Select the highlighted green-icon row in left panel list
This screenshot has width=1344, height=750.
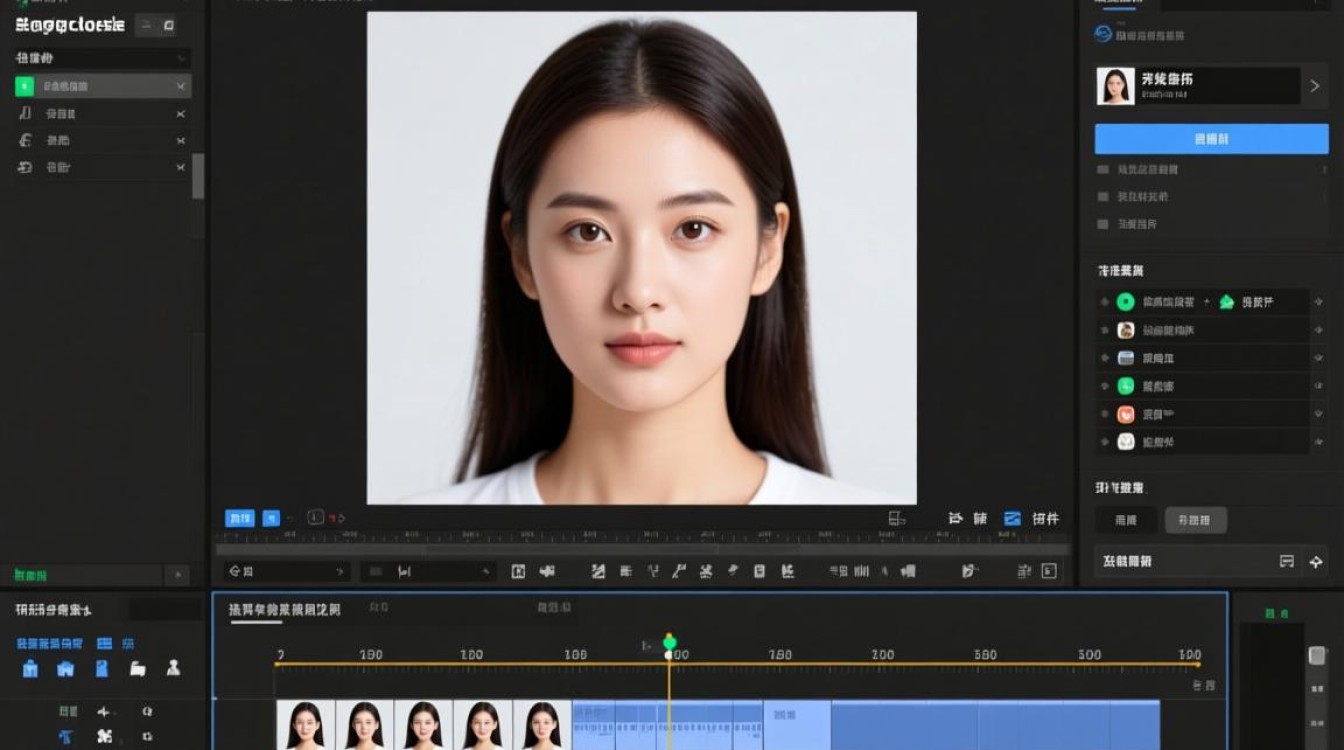pyautogui.click(x=102, y=86)
